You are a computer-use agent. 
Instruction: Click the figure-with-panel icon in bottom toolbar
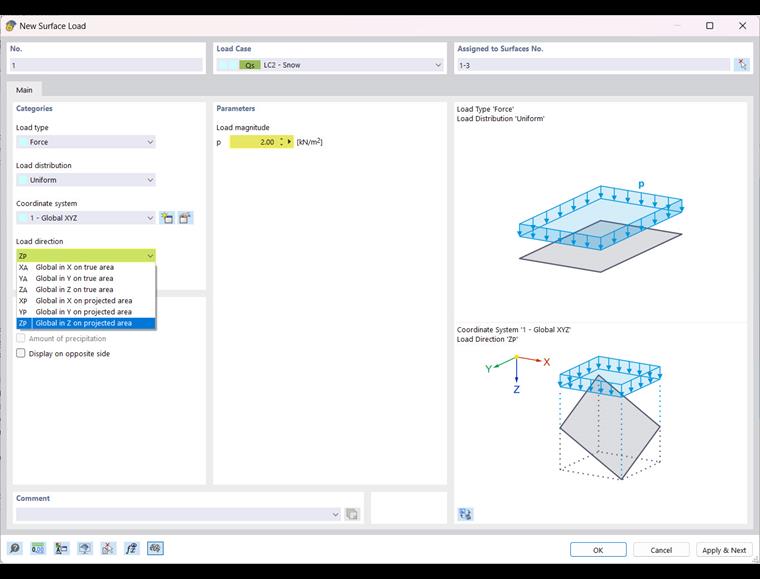coord(62,548)
